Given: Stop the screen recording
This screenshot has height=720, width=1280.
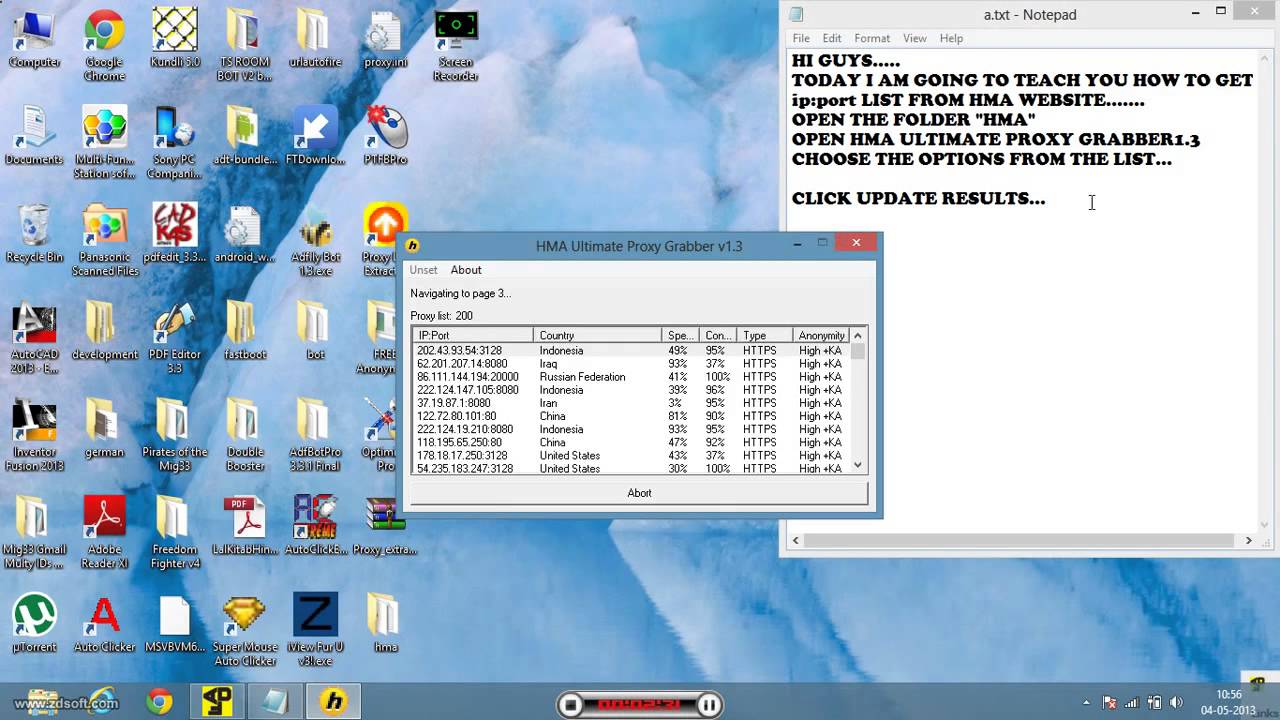Looking at the screenshot, I should coord(571,705).
